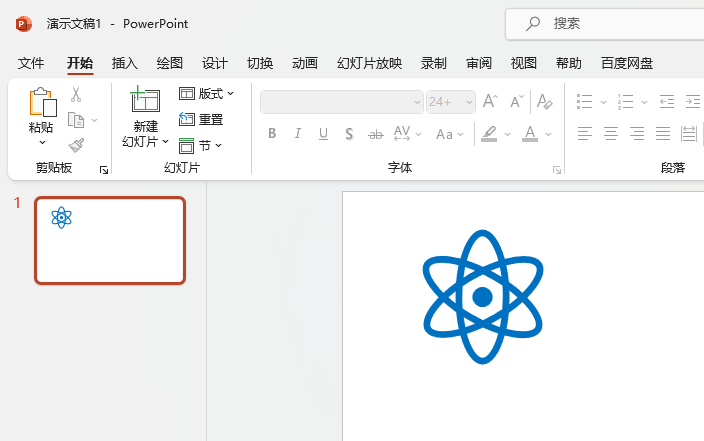Center the text
704x441 pixels.
pos(611,133)
